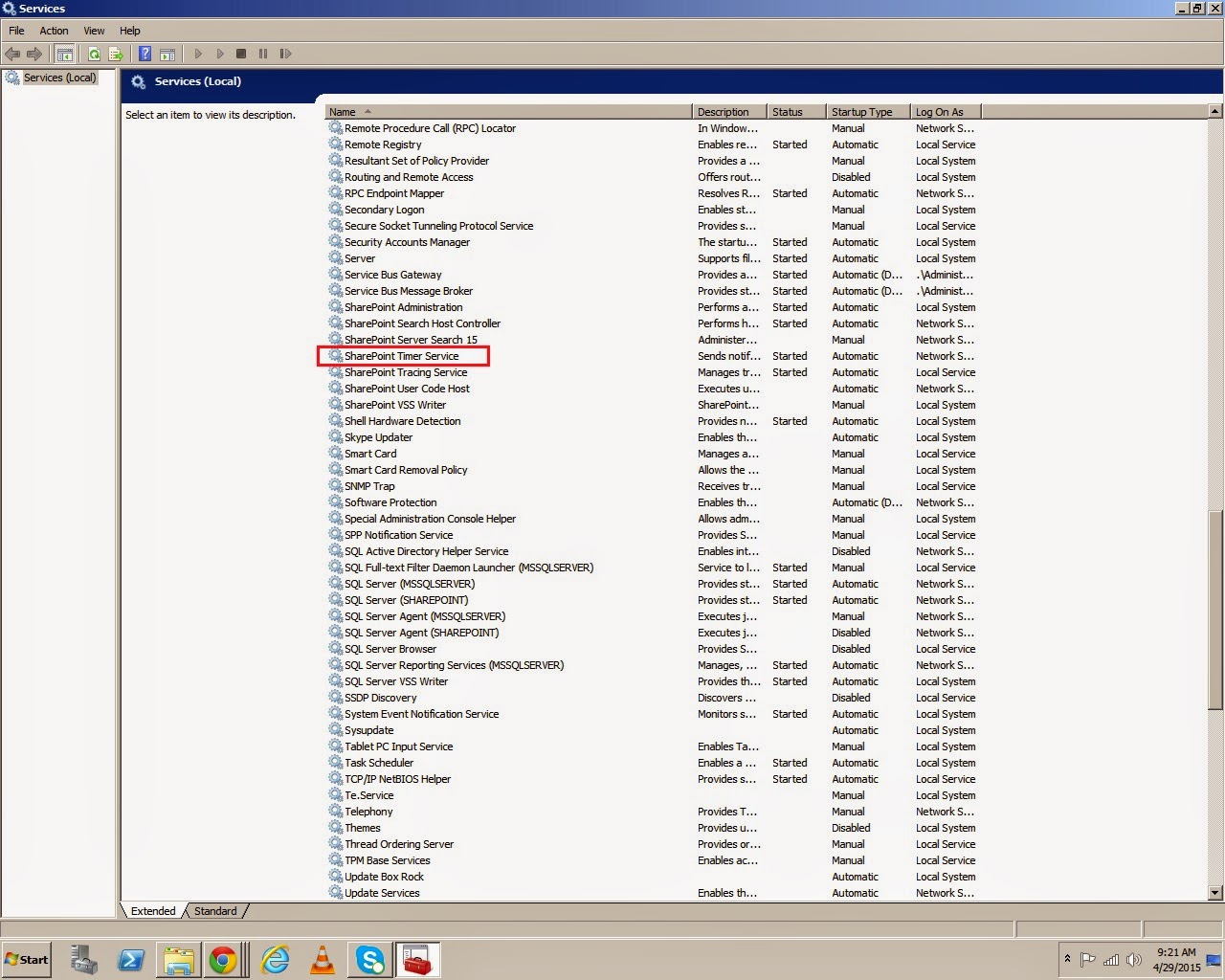
Task: Open the Help menu
Action: click(130, 31)
